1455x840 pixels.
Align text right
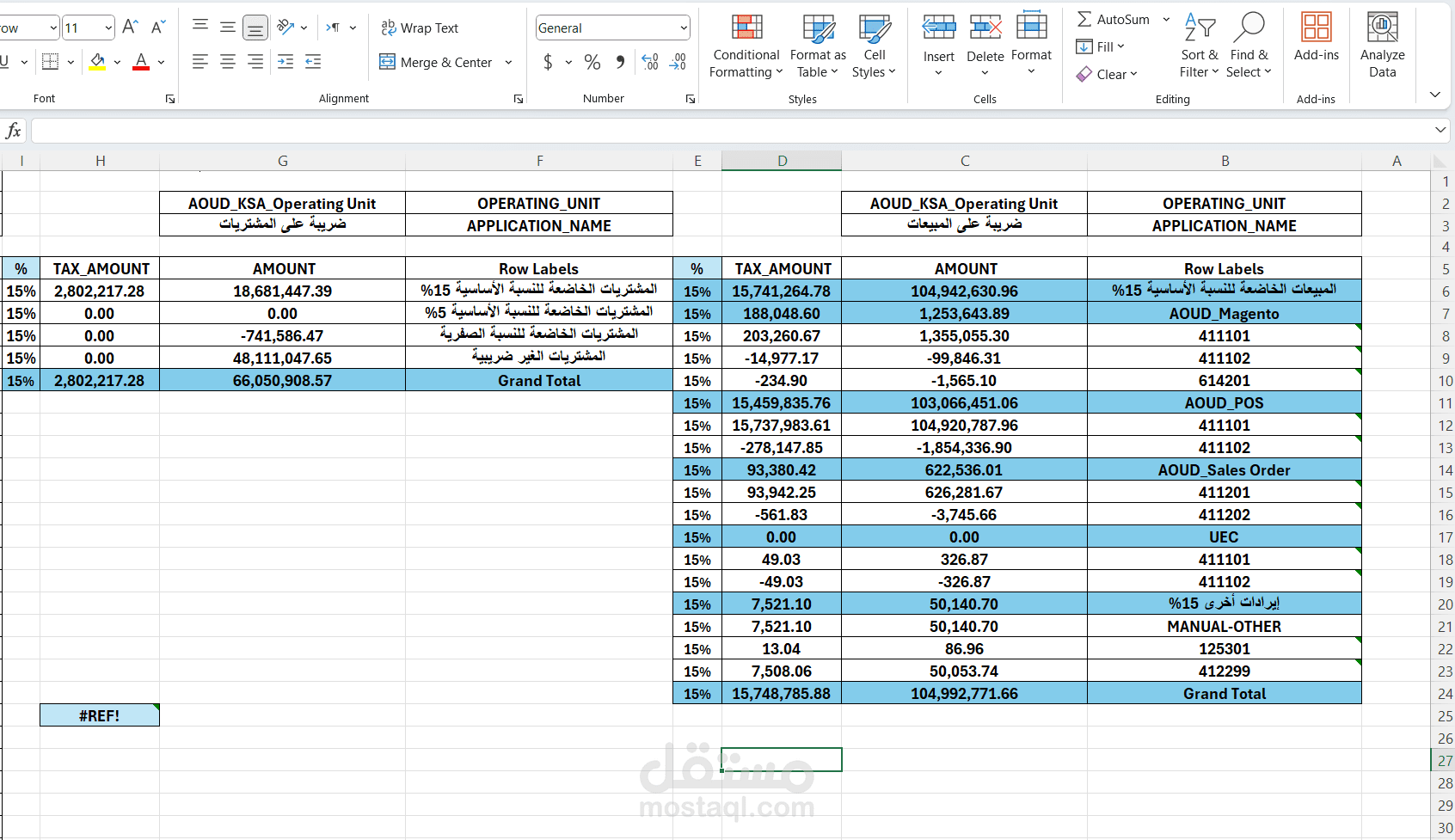click(255, 62)
